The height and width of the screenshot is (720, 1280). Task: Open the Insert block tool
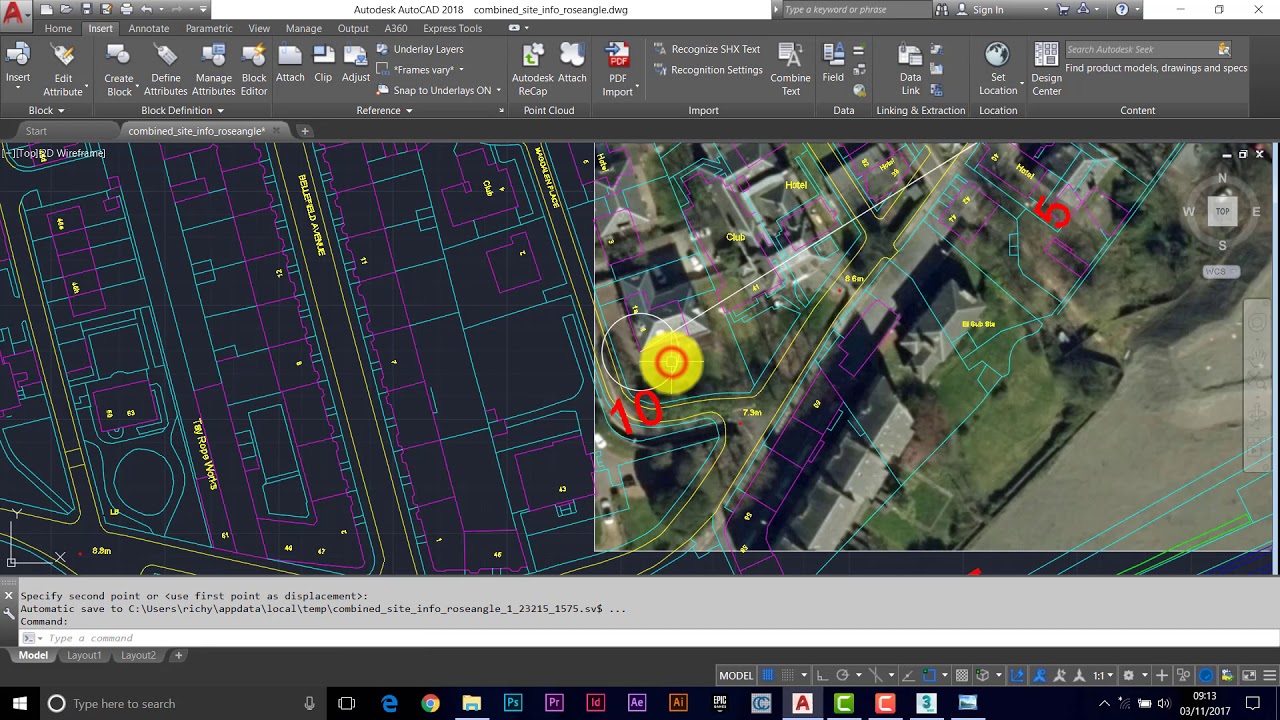click(18, 65)
